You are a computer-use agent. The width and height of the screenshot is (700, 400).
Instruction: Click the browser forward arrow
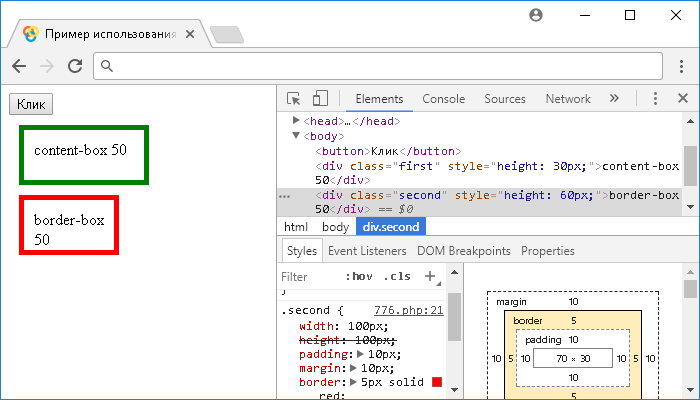pos(47,66)
